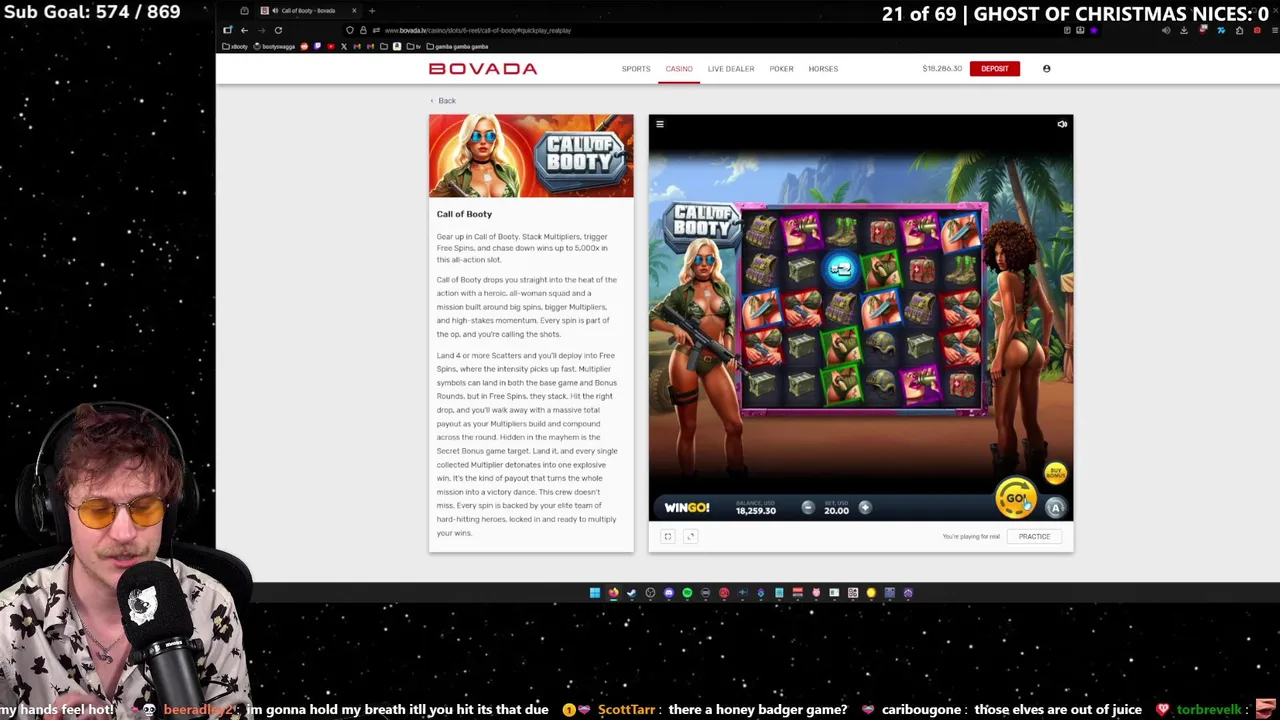Go Back to the casino lobby
1280x720 pixels.
443,101
